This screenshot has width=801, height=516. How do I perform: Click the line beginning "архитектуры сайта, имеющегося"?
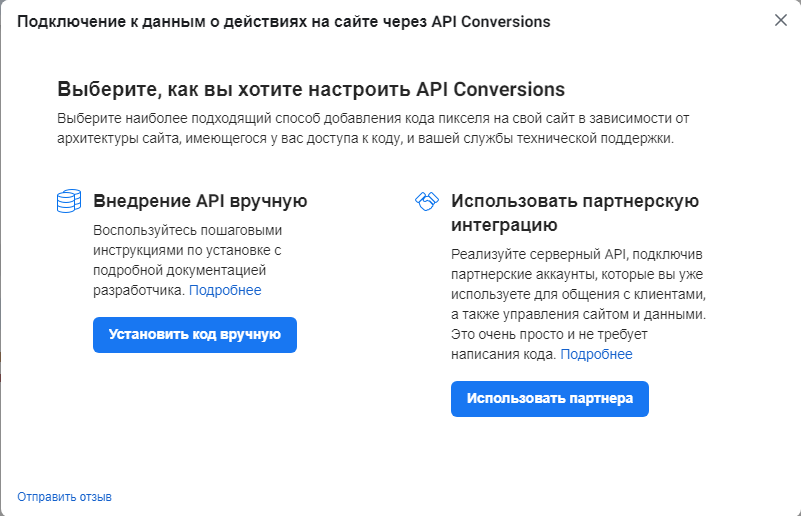coord(365,138)
